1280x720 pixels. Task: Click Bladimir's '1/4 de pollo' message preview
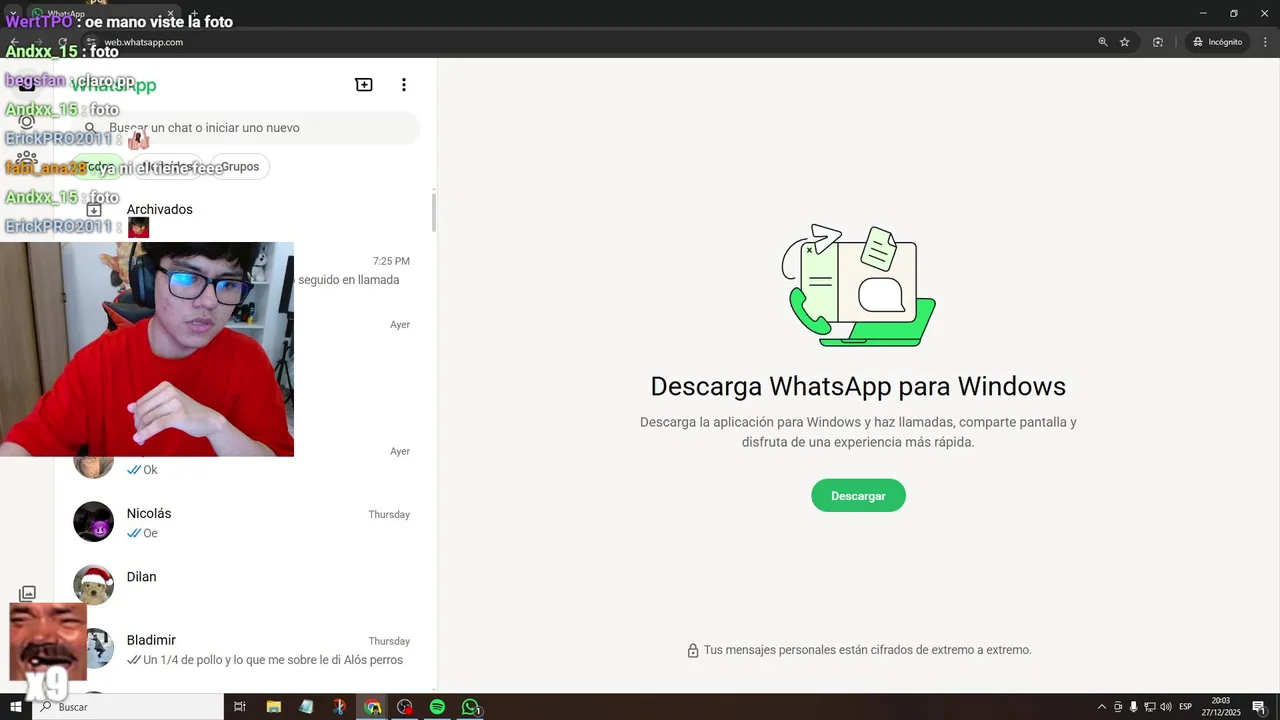(273, 660)
